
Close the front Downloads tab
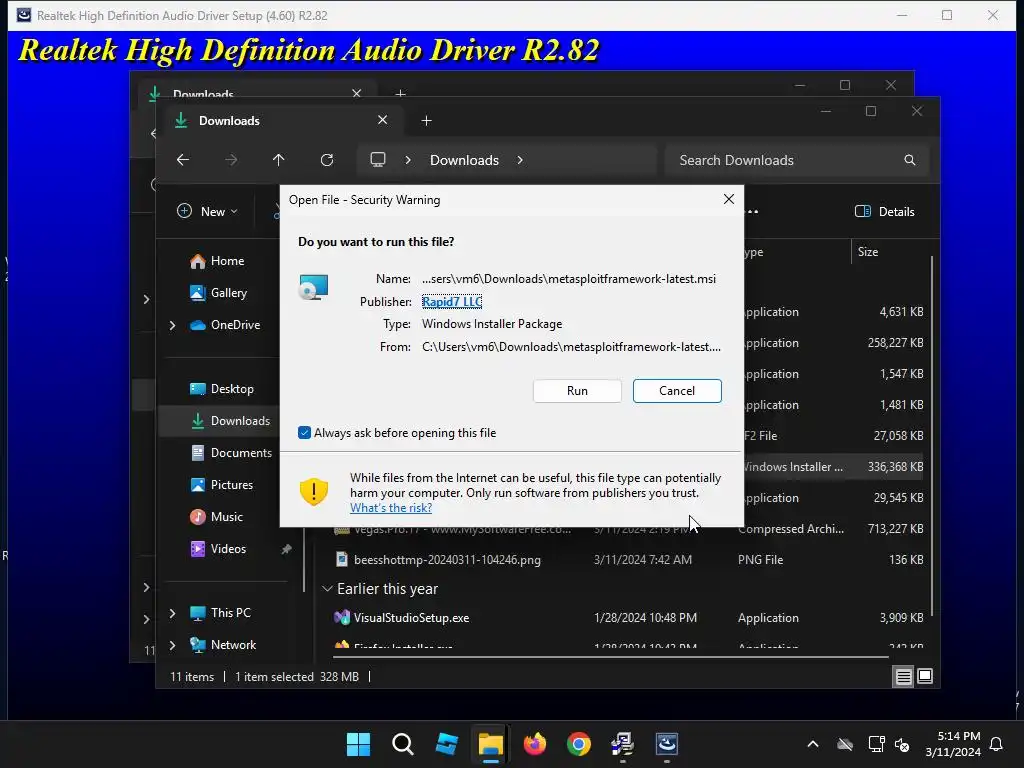click(383, 120)
